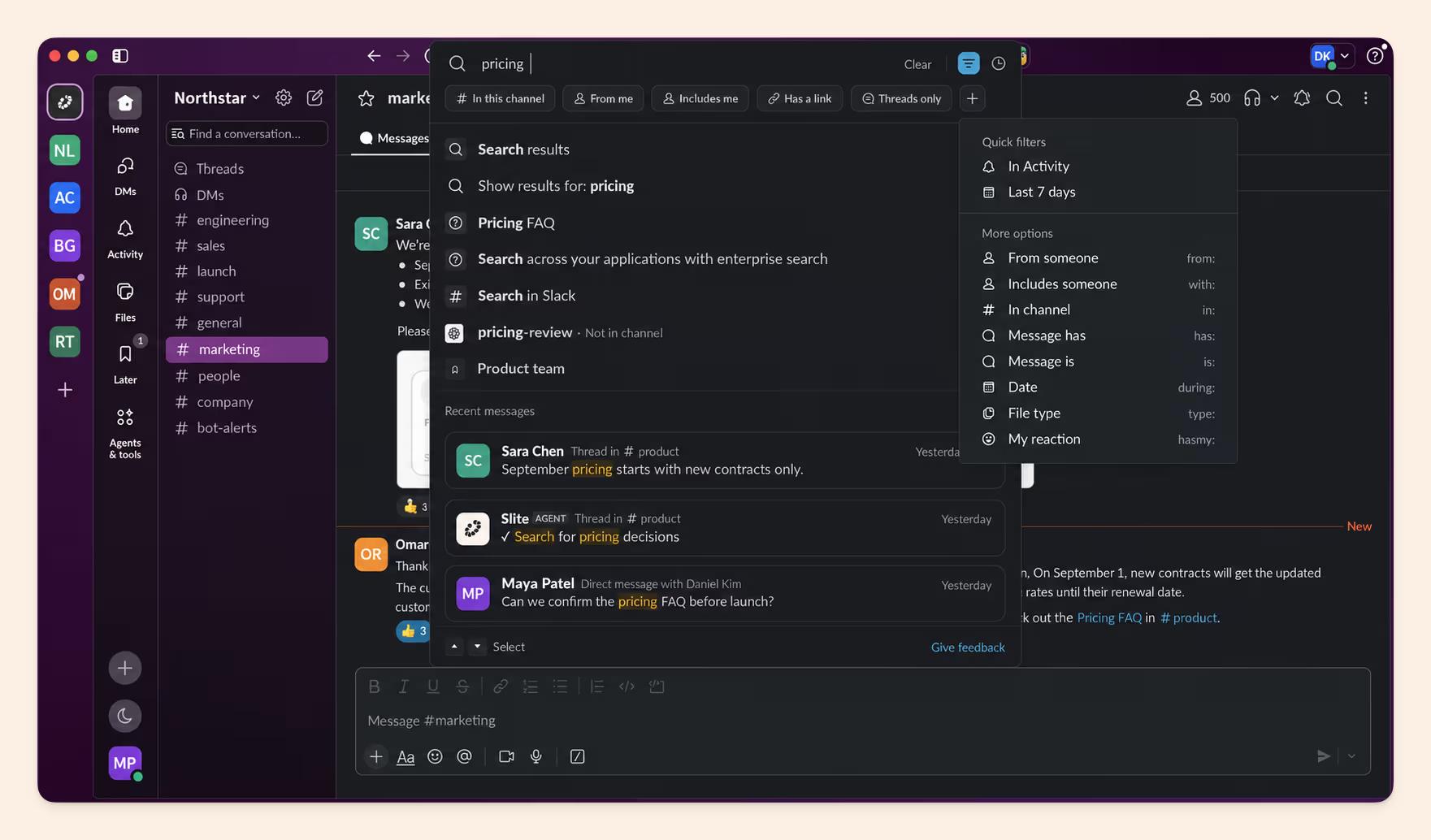This screenshot has height=840, width=1431.
Task: Switch to the AC workspace
Action: (x=65, y=197)
